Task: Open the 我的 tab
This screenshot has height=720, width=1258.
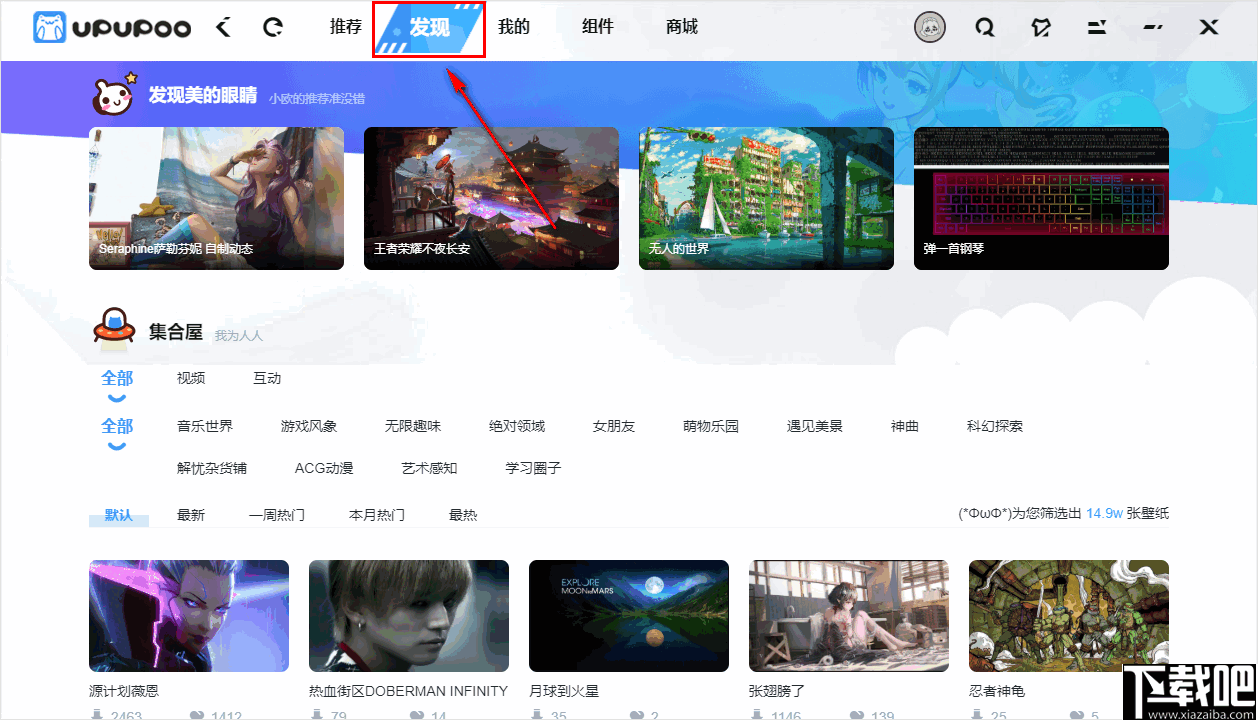Action: [514, 27]
